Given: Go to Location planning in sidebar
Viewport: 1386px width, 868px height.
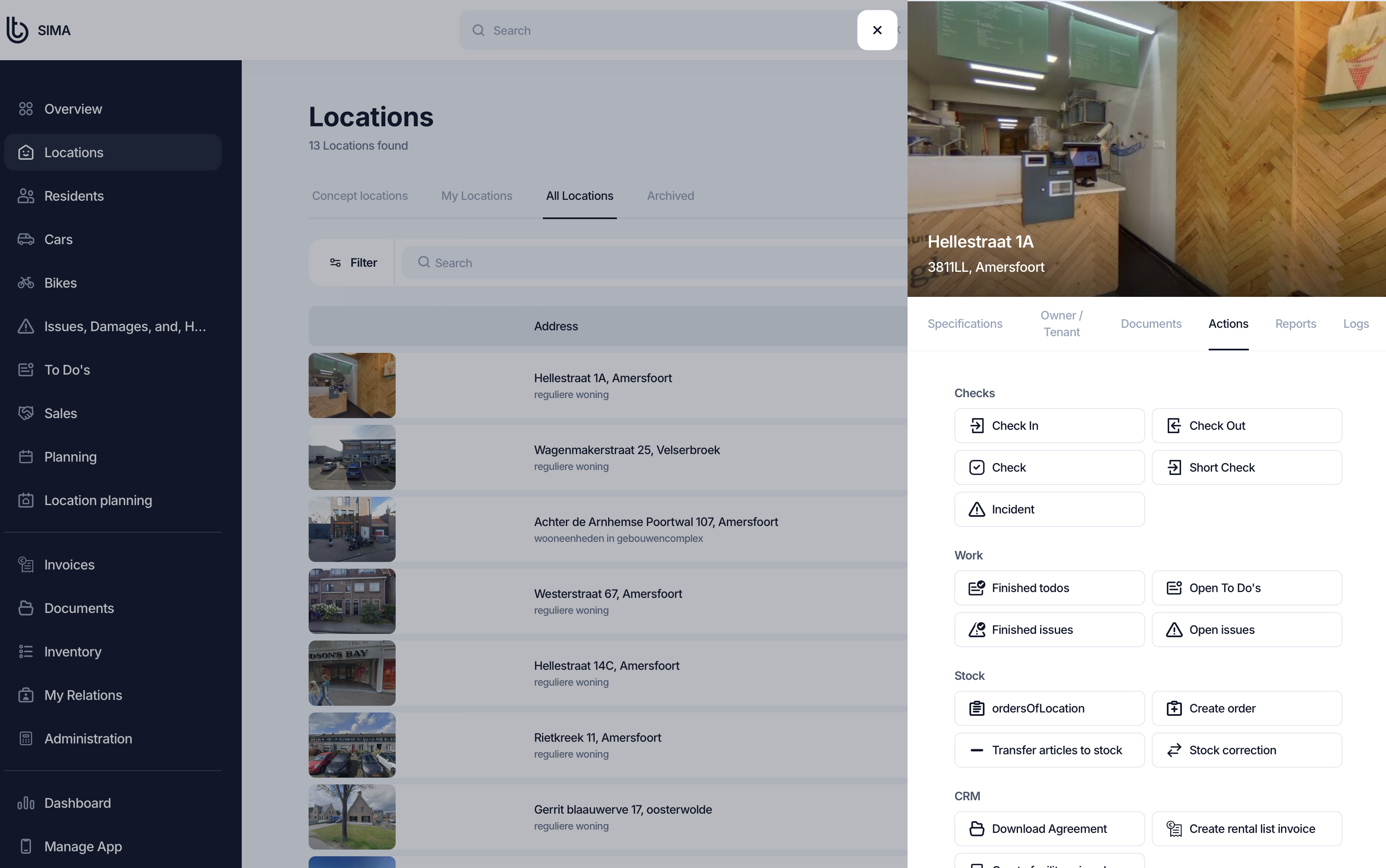Looking at the screenshot, I should coord(97,500).
